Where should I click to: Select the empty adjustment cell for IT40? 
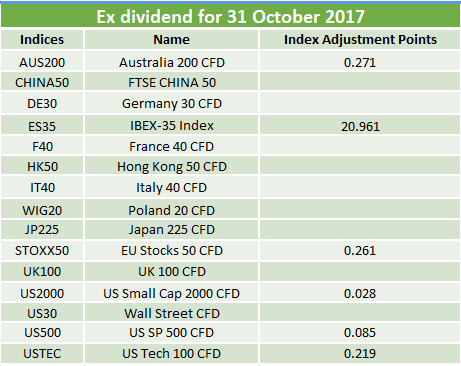(360, 187)
